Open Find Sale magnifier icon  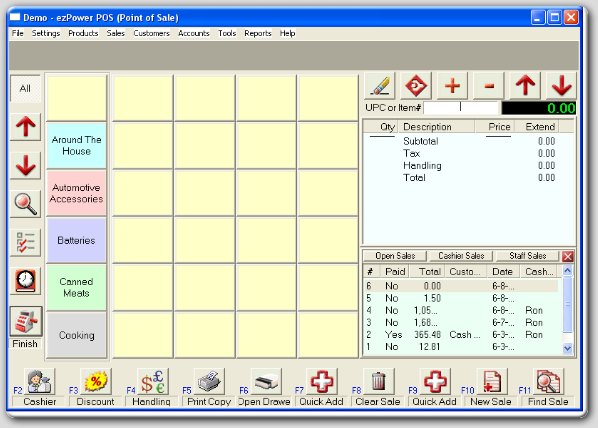pyautogui.click(x=548, y=381)
